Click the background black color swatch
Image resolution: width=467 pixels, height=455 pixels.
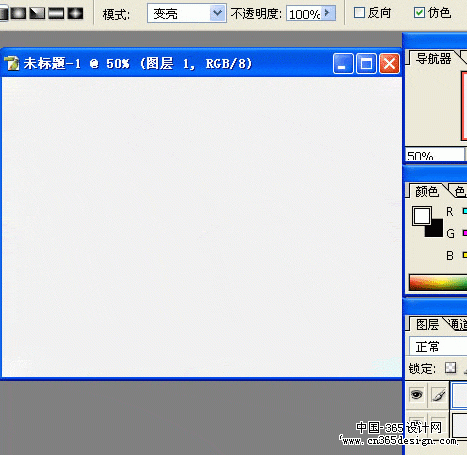[435, 229]
